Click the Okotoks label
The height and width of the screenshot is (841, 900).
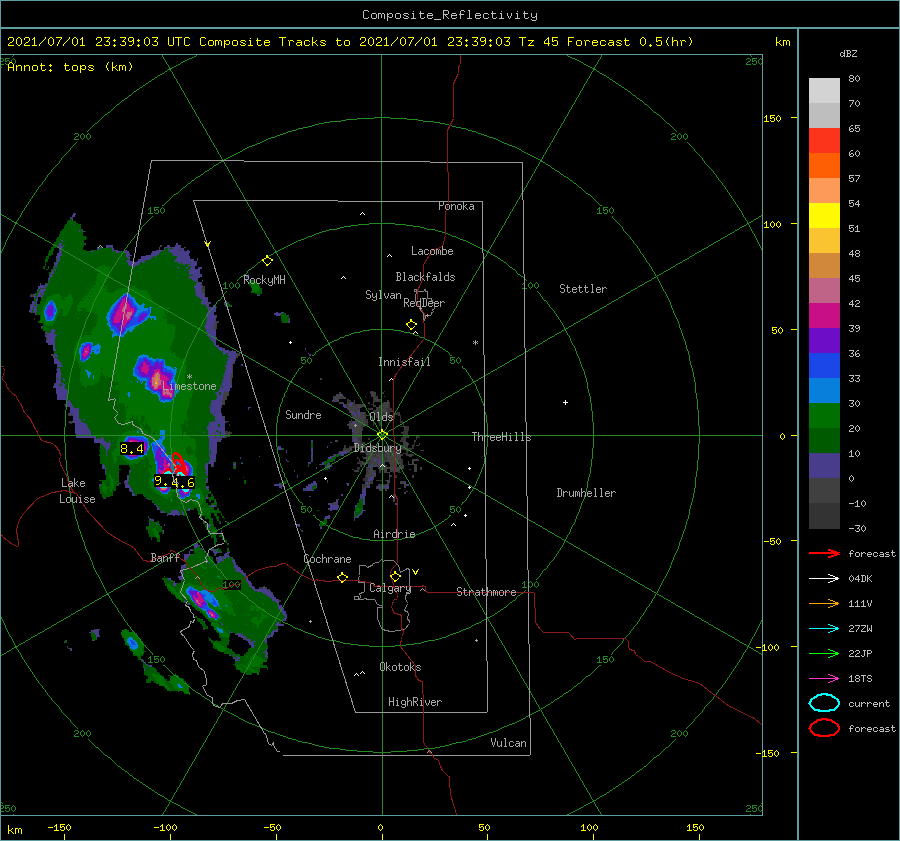(x=401, y=667)
